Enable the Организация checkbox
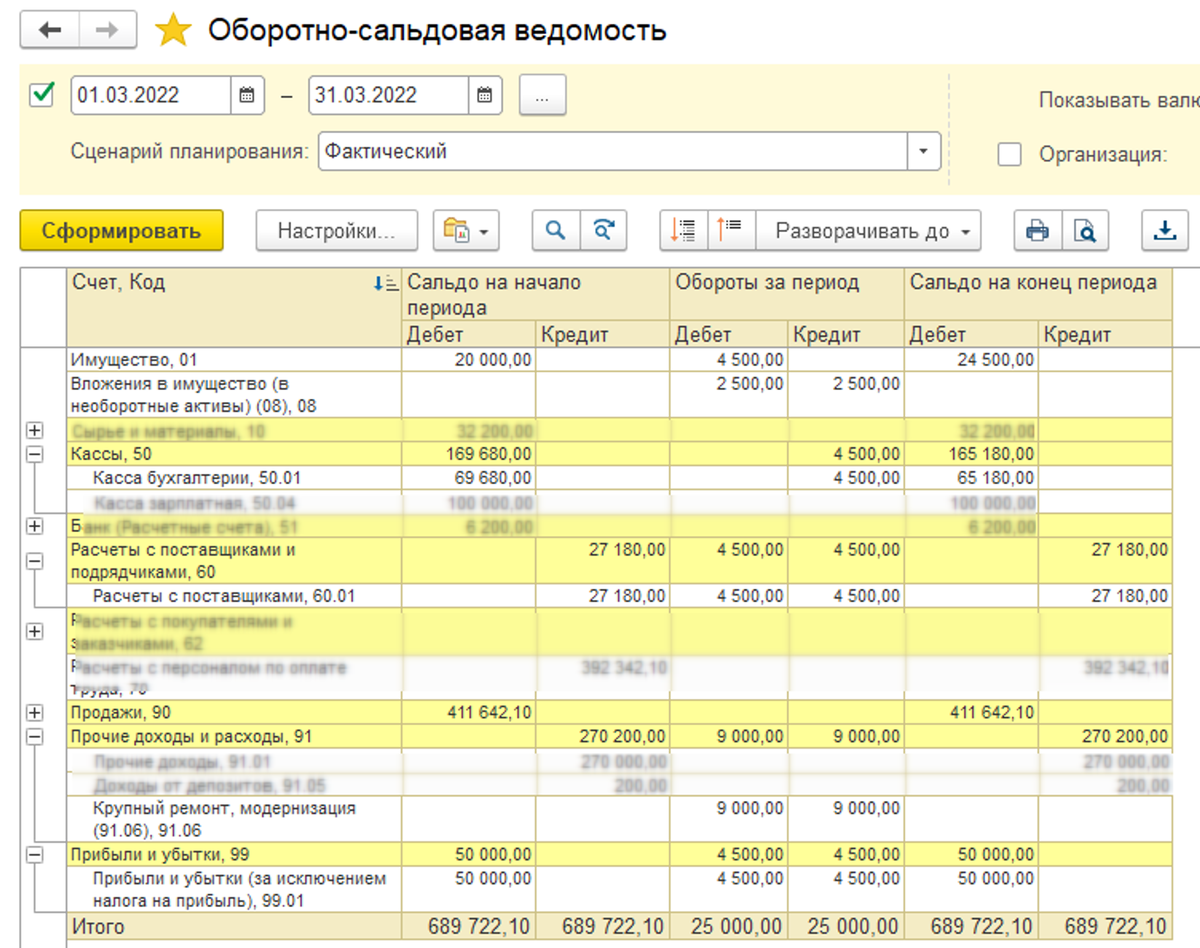The height and width of the screenshot is (948, 1200). [1010, 154]
